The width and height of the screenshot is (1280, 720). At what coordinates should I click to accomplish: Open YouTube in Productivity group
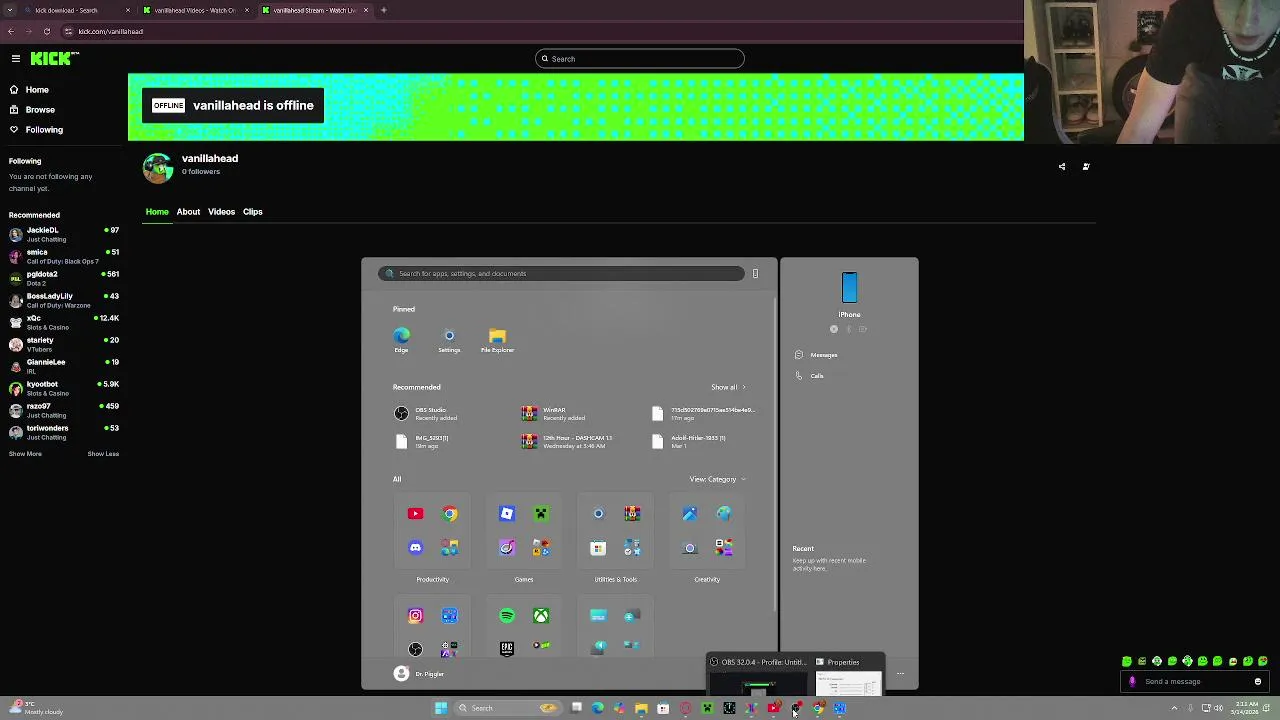[x=415, y=514]
